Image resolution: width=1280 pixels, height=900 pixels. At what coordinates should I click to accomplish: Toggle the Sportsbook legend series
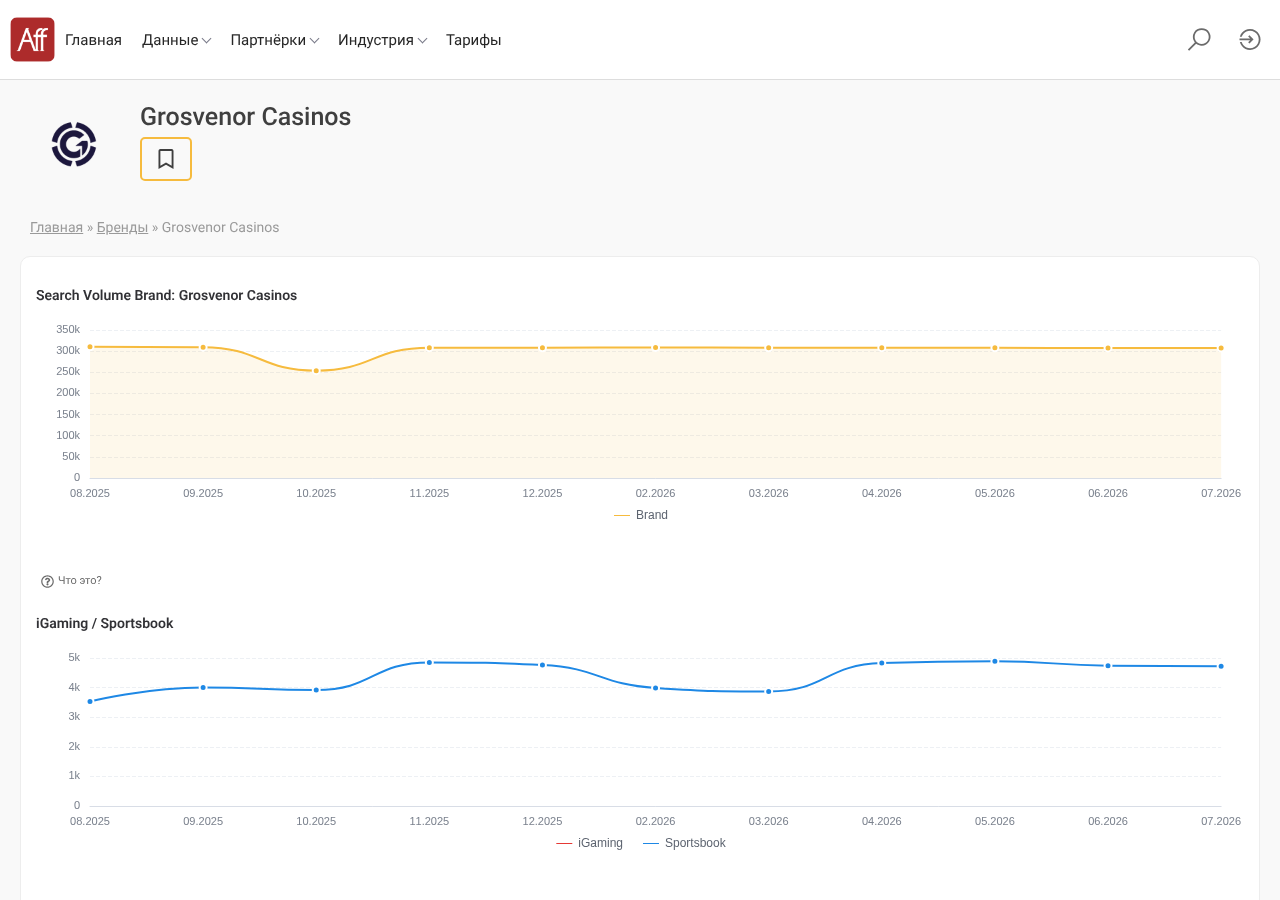pos(684,843)
